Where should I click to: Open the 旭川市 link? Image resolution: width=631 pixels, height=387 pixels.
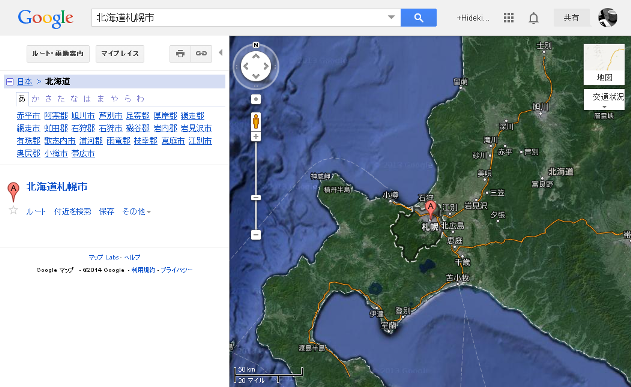83,116
